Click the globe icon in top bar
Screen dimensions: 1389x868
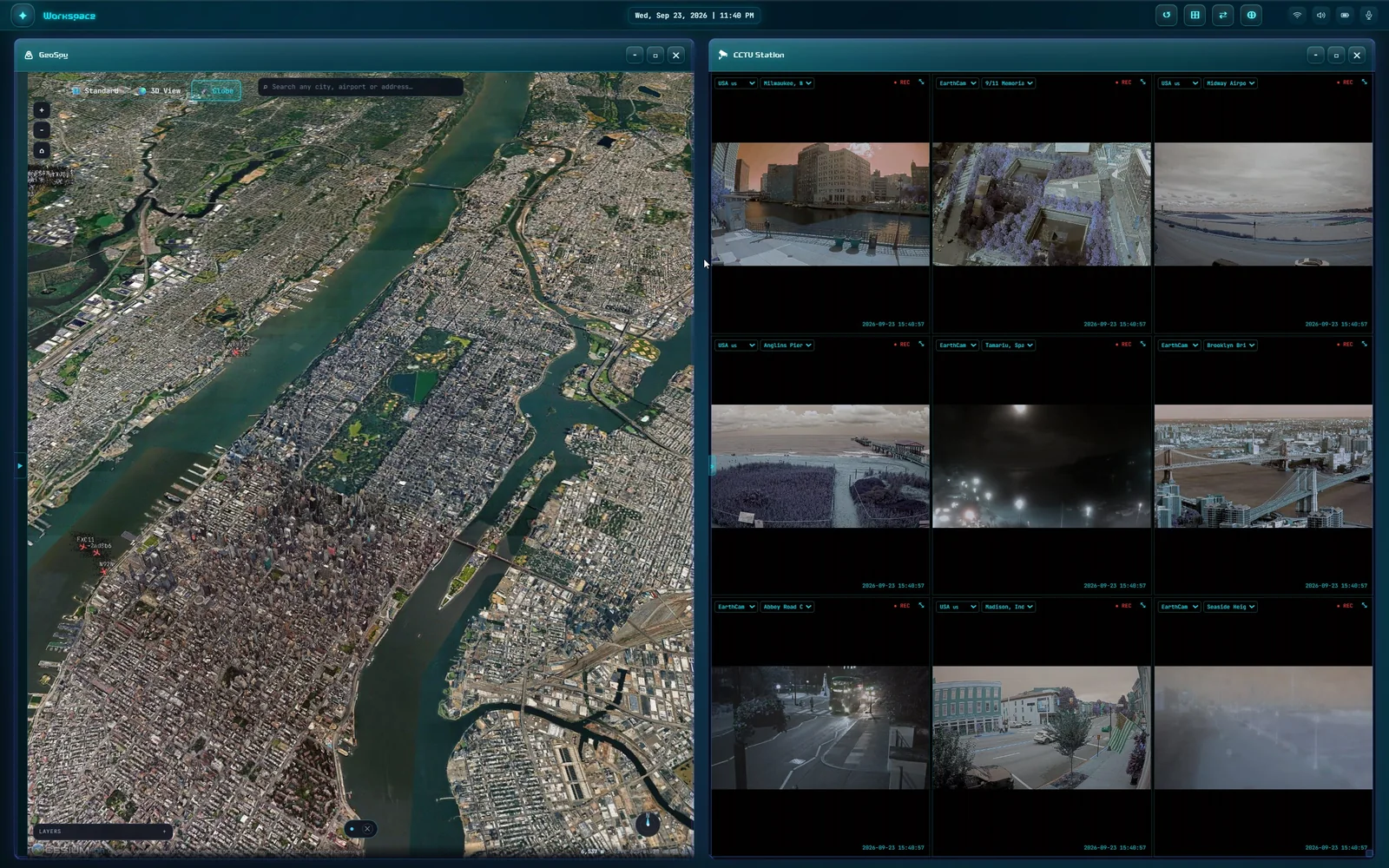1251,15
